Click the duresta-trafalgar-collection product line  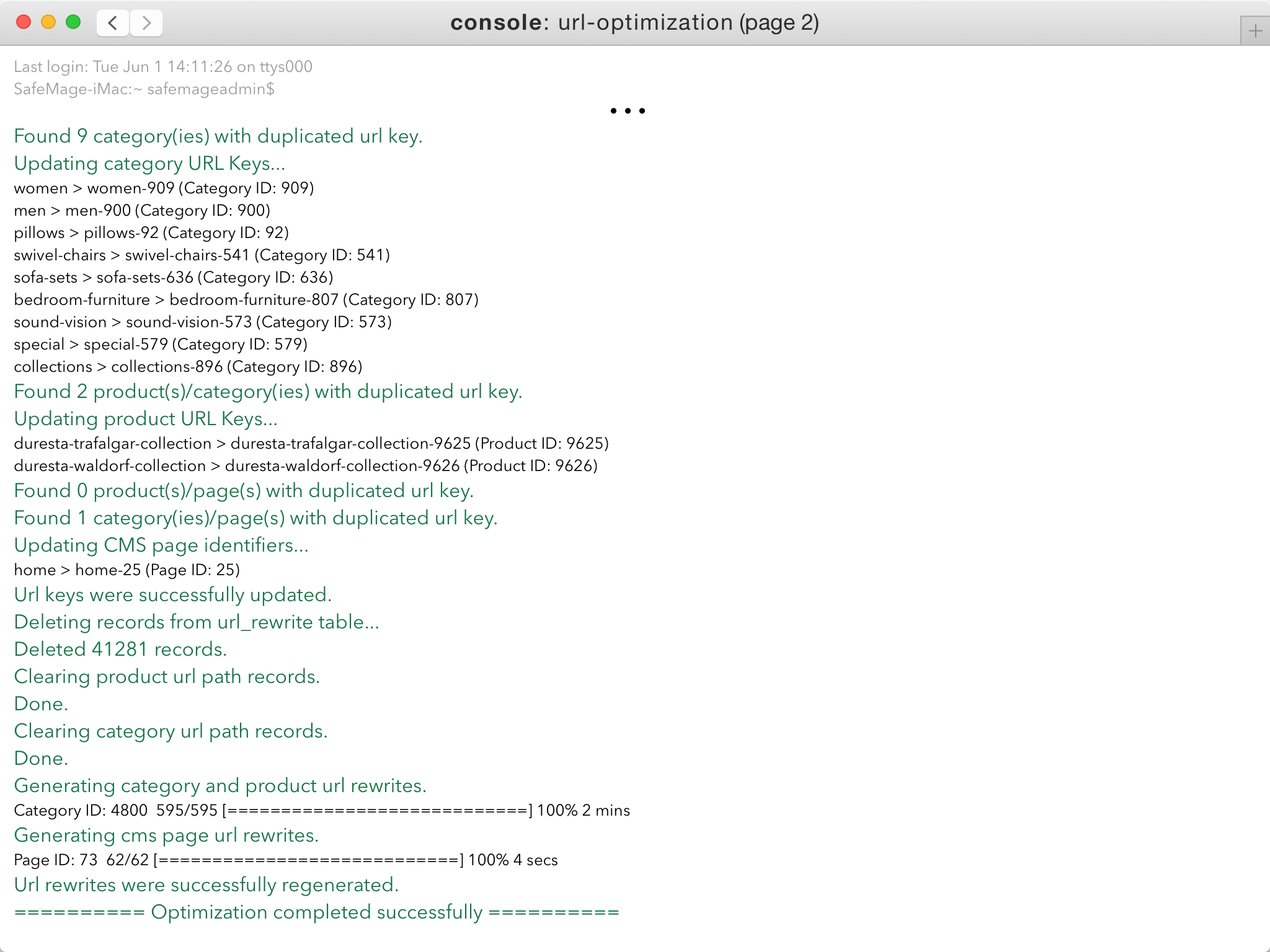pyautogui.click(x=311, y=444)
